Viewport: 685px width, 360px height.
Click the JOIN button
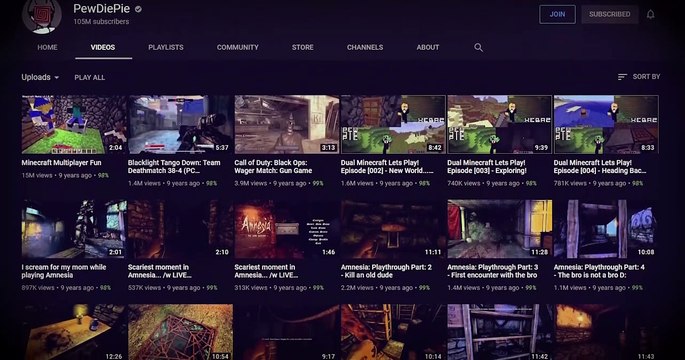pyautogui.click(x=557, y=14)
